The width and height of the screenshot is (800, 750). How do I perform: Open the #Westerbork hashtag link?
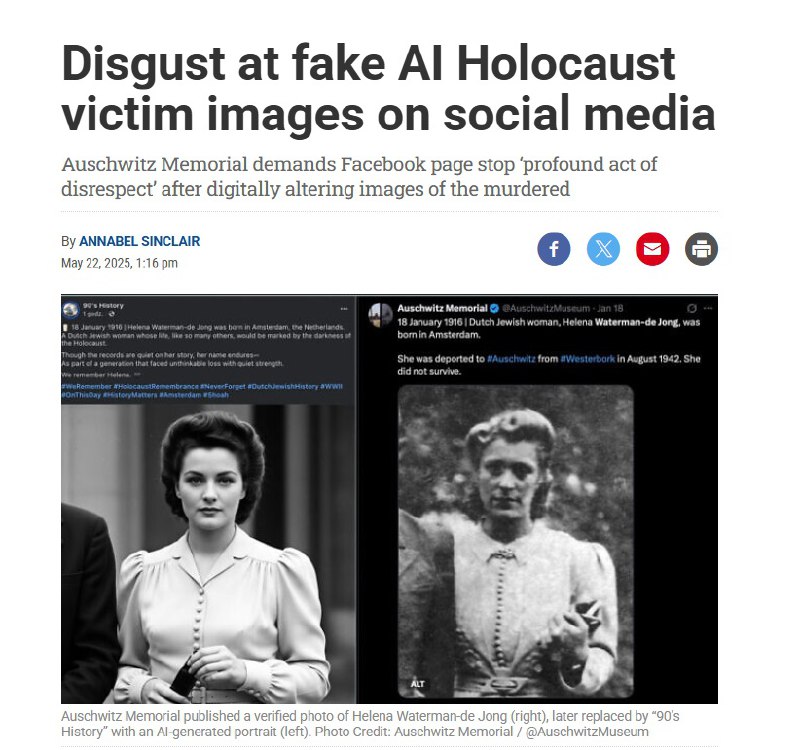tap(588, 359)
